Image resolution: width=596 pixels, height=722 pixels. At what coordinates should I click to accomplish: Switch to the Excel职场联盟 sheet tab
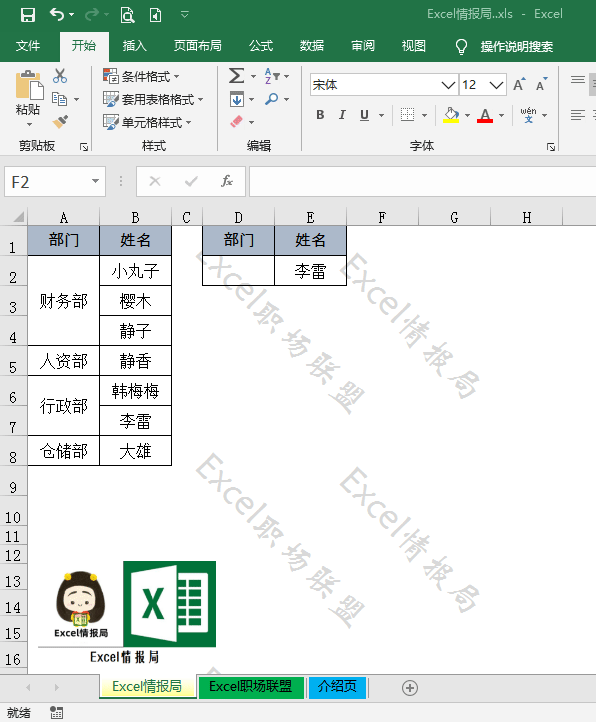pyautogui.click(x=251, y=687)
